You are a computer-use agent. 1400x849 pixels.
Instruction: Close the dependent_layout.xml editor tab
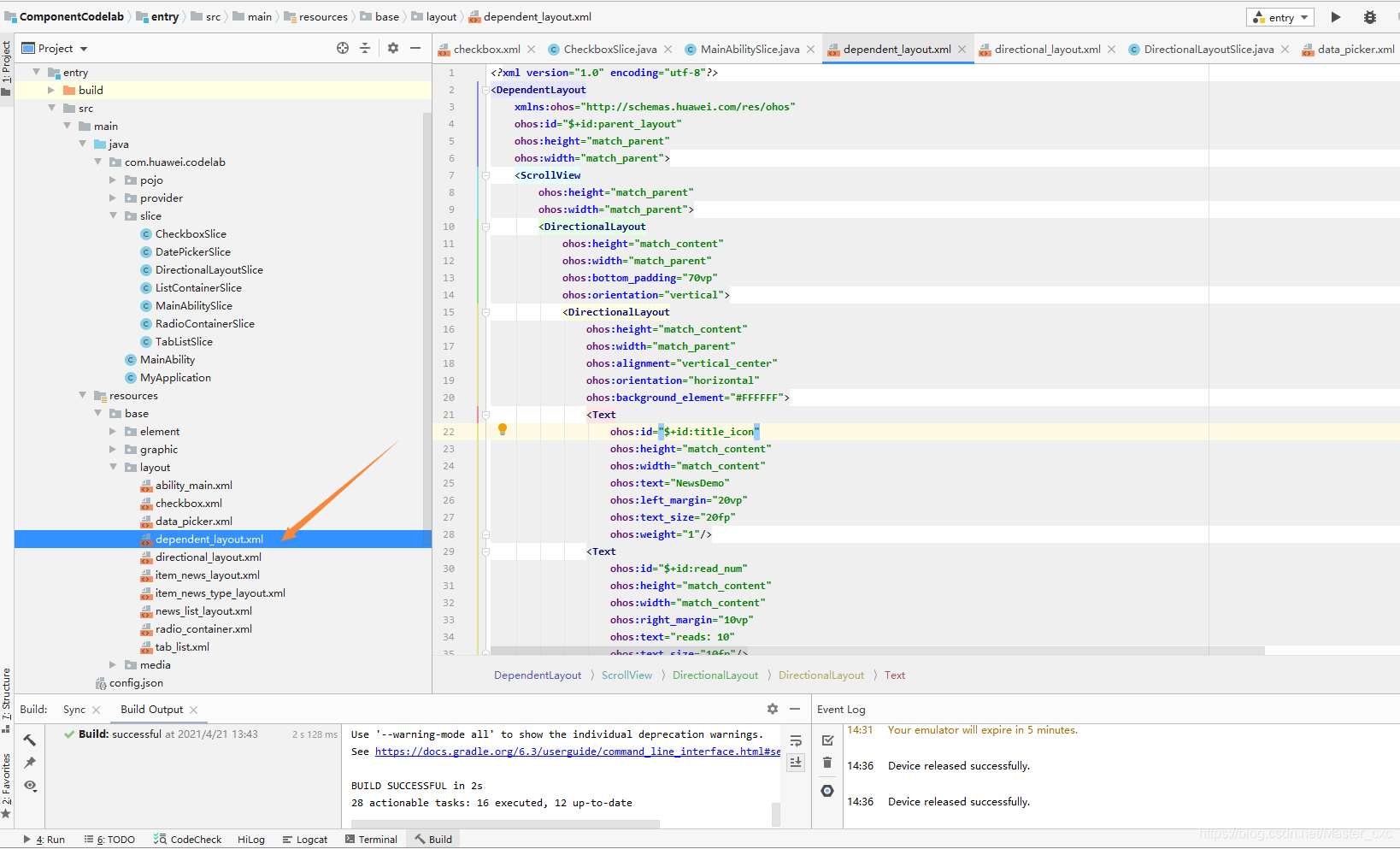(962, 50)
